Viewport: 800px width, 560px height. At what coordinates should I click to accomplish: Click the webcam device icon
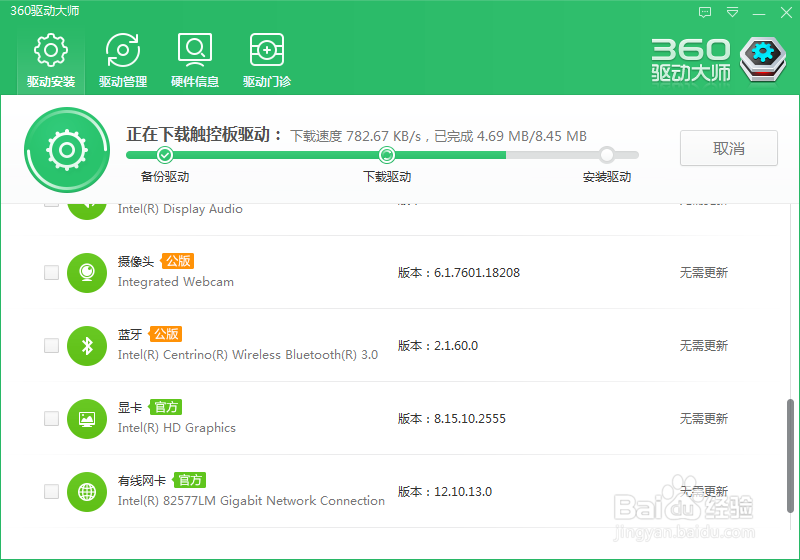tap(87, 273)
